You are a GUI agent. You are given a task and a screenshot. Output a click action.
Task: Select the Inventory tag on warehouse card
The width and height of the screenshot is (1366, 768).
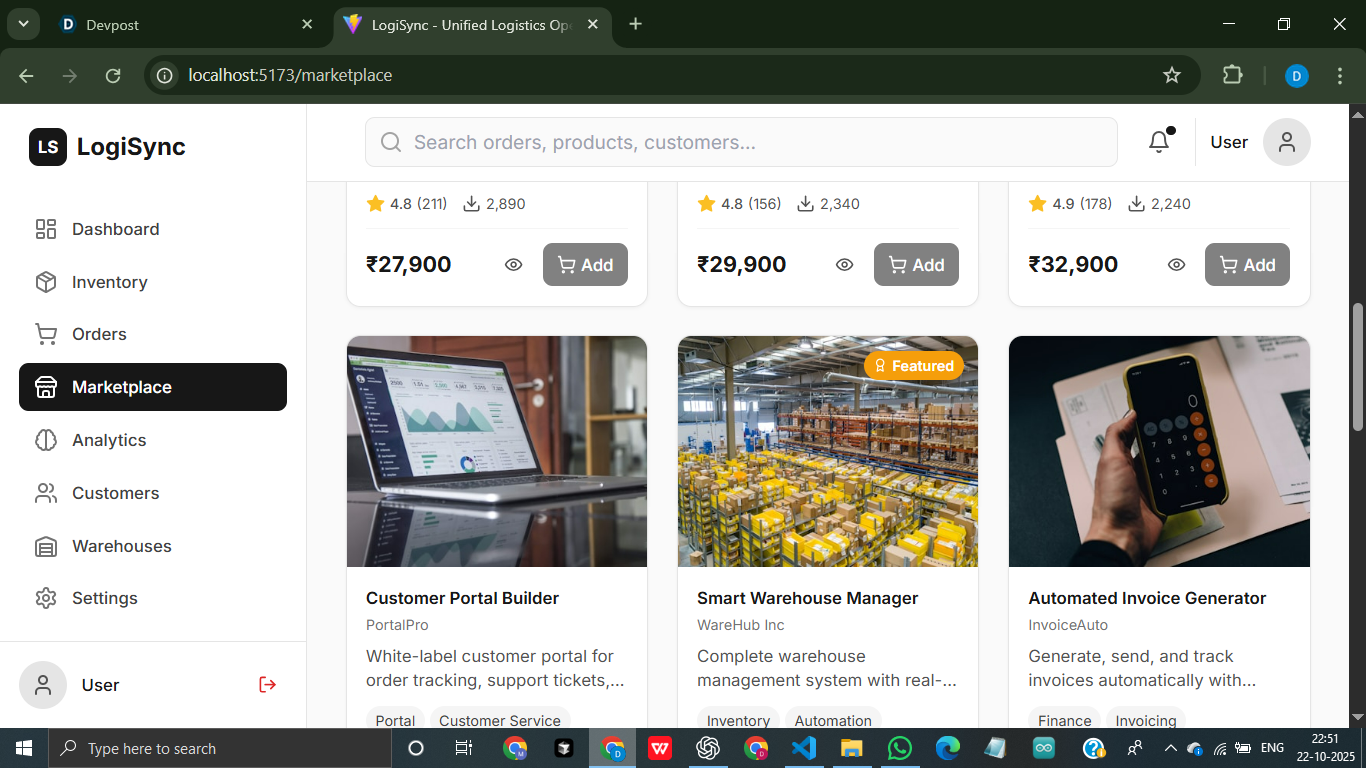coord(738,720)
